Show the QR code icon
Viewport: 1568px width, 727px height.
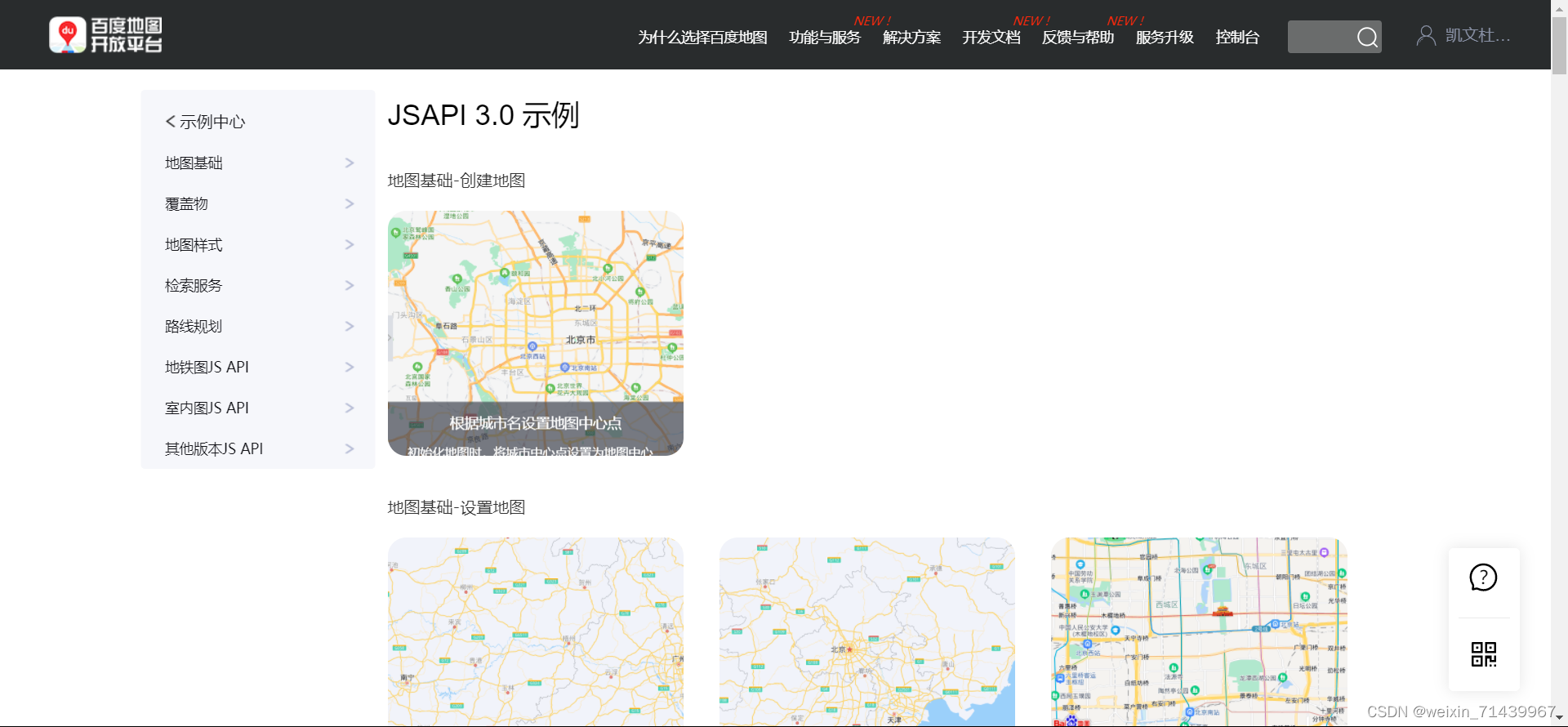[1484, 654]
